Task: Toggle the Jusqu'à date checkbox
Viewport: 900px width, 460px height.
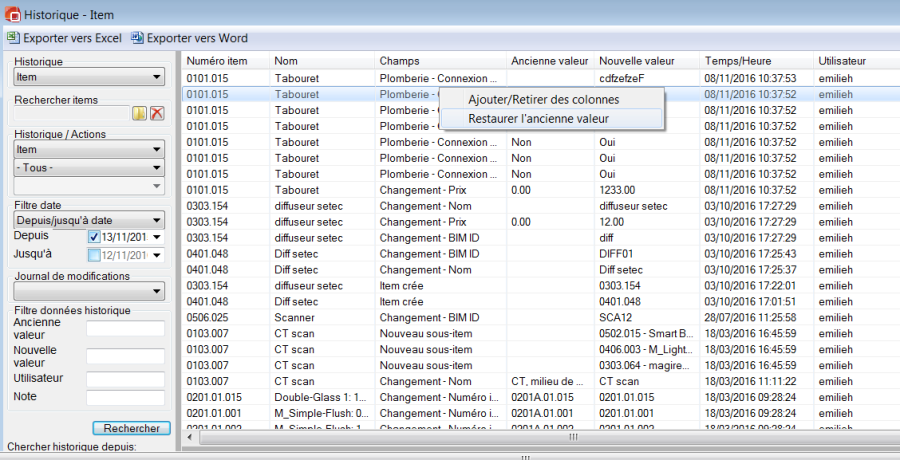Action: point(94,255)
